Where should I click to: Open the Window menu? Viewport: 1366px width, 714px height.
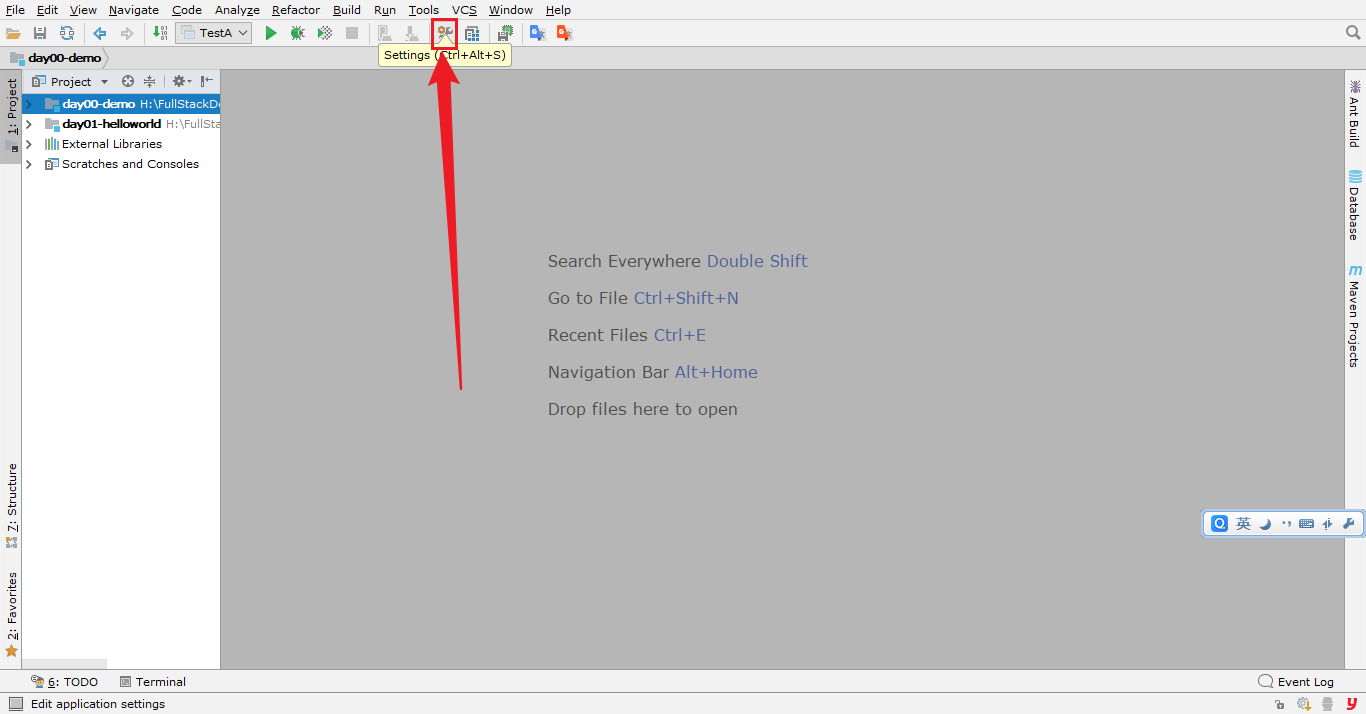(x=511, y=10)
